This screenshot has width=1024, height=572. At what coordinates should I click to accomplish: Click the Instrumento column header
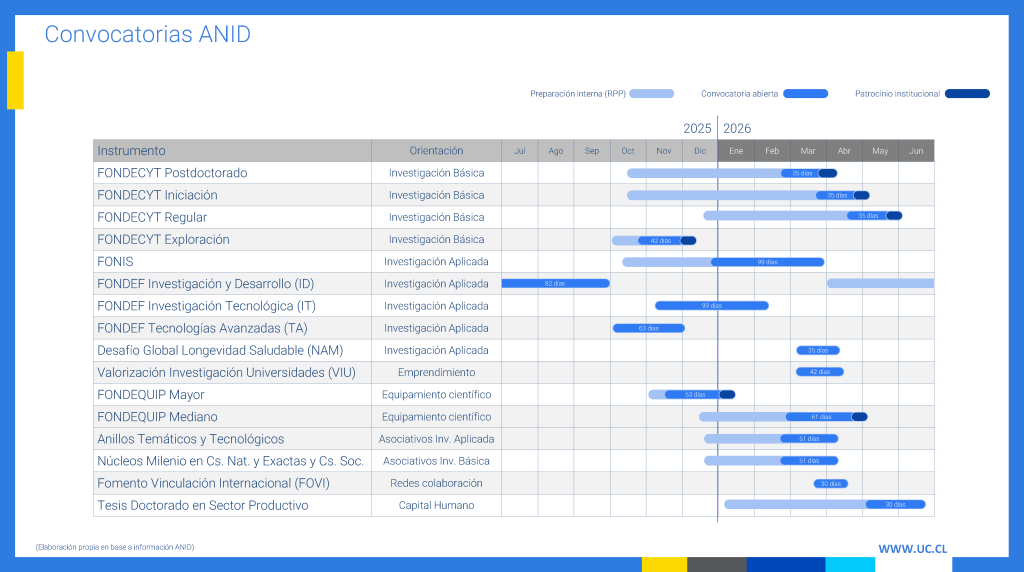point(132,151)
